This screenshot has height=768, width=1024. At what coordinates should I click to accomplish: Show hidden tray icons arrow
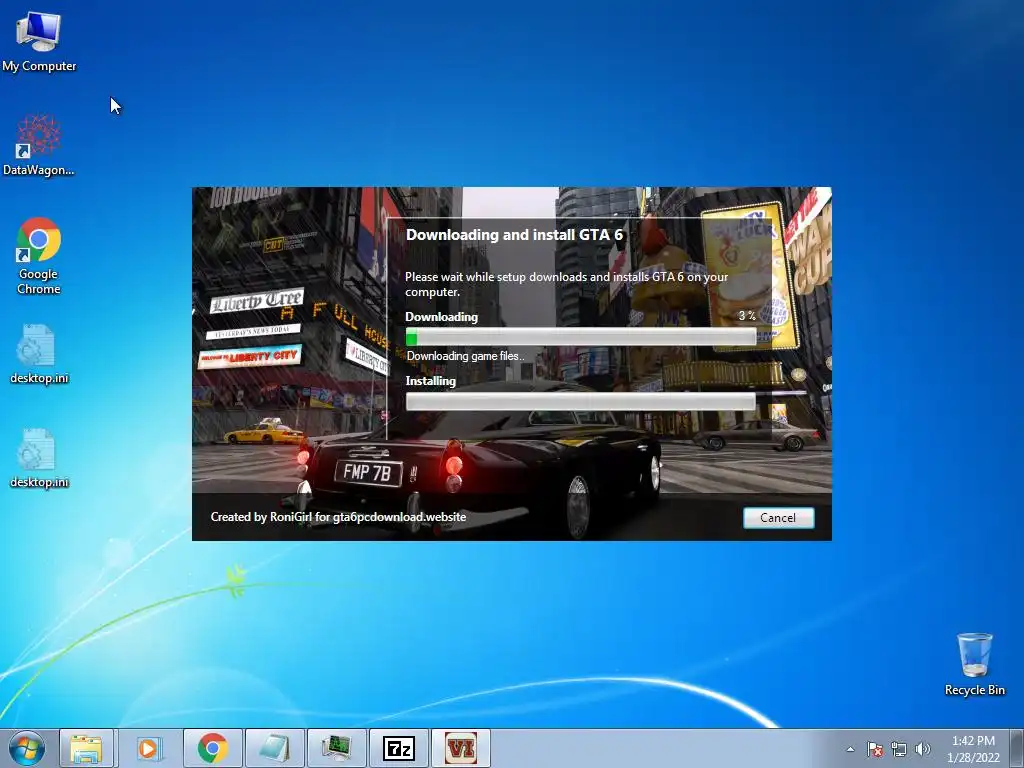tap(850, 749)
